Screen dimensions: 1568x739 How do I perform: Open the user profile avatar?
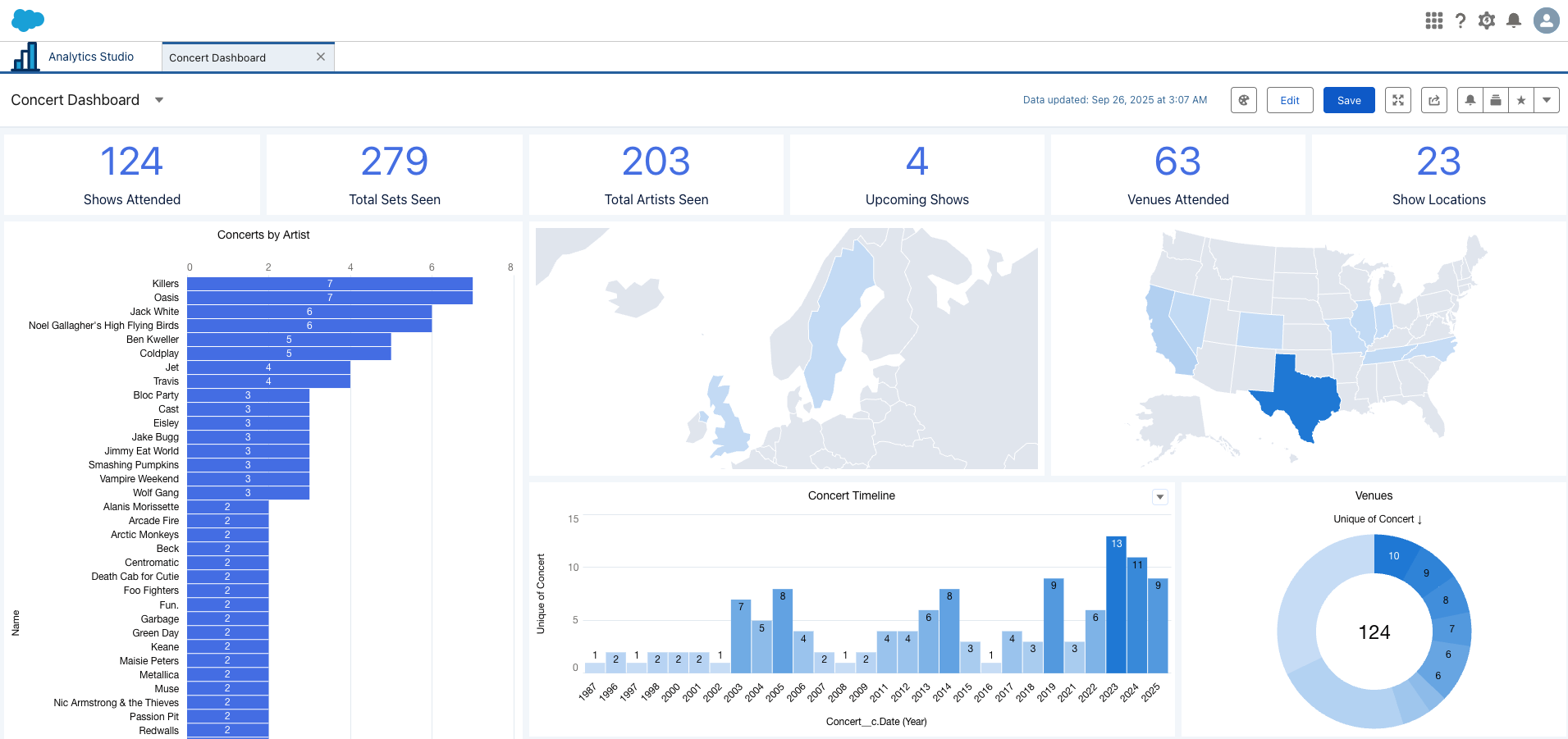(1546, 21)
